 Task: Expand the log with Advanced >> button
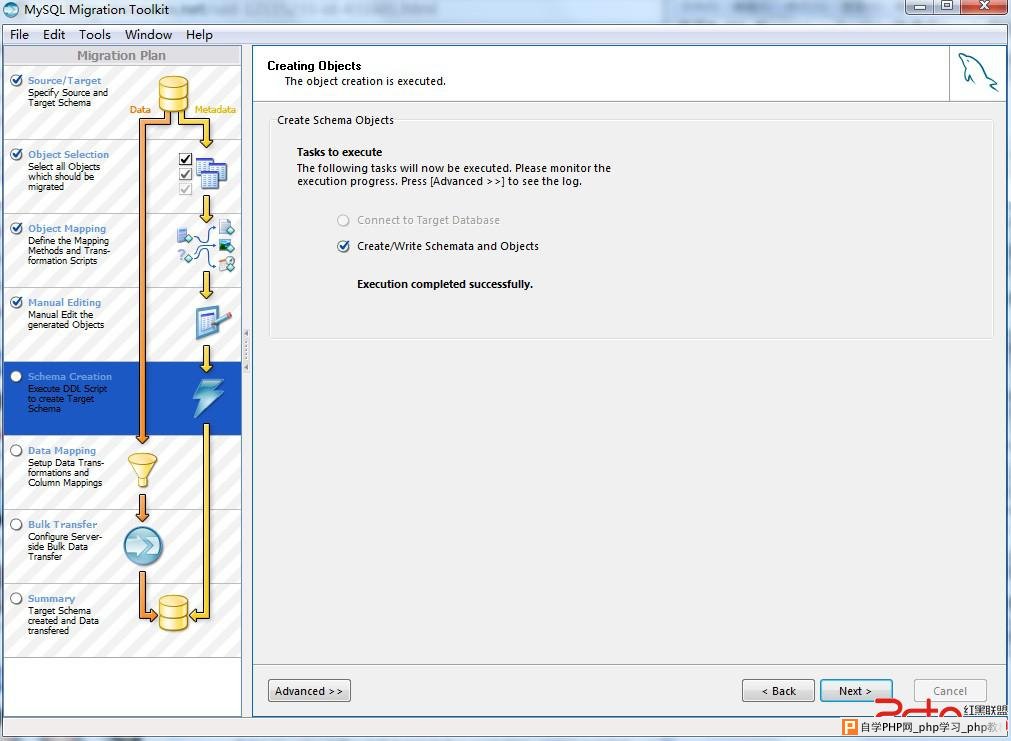point(309,691)
